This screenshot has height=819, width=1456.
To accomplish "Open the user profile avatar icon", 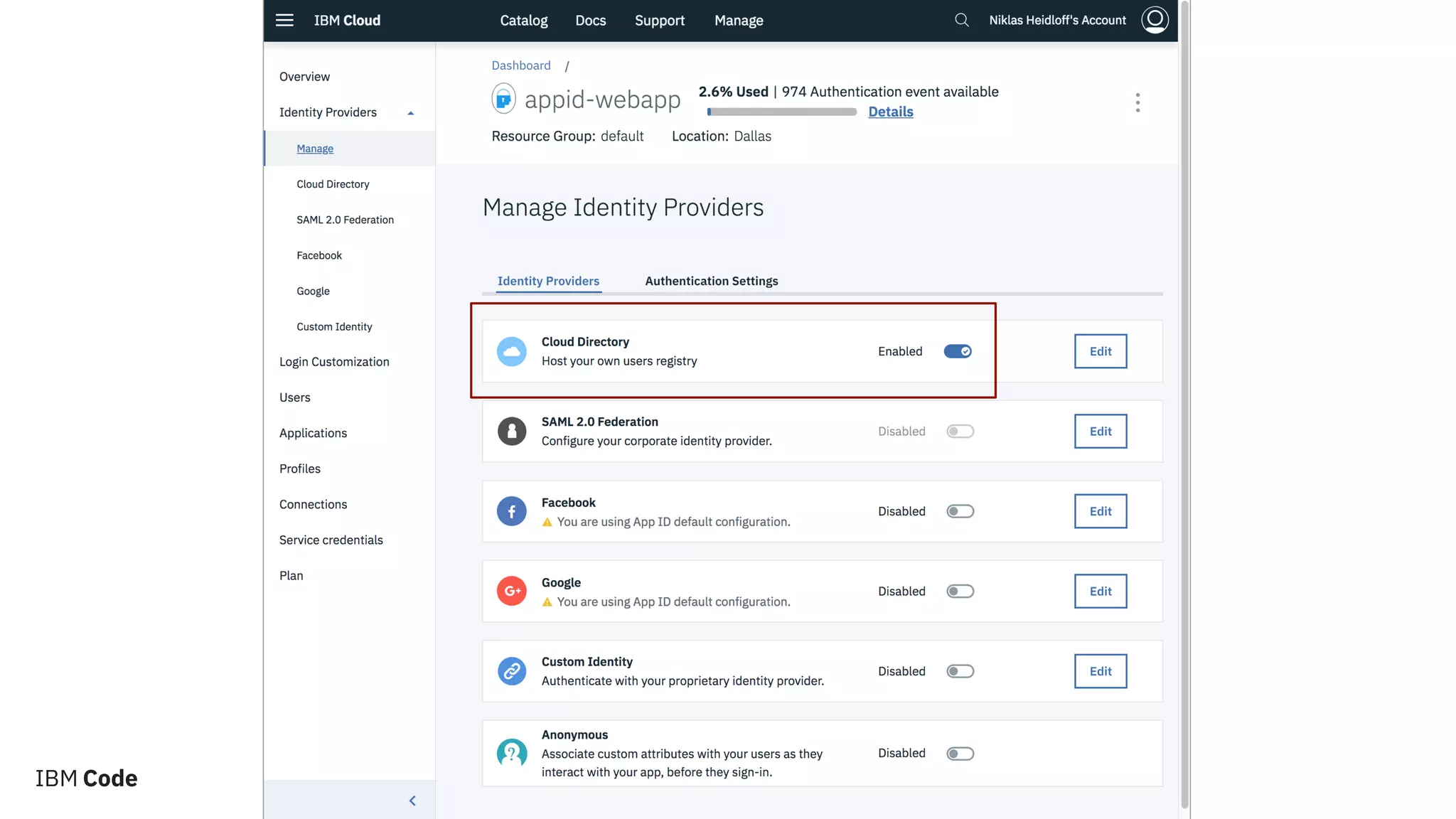I will click(1155, 20).
